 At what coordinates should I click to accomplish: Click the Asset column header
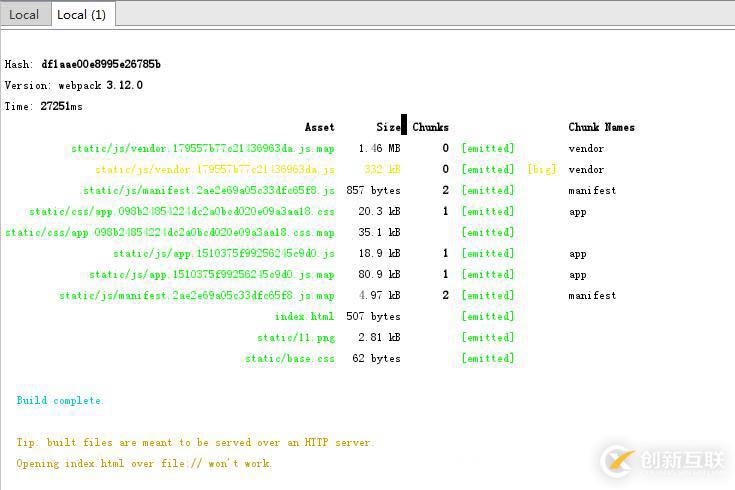tap(319, 127)
